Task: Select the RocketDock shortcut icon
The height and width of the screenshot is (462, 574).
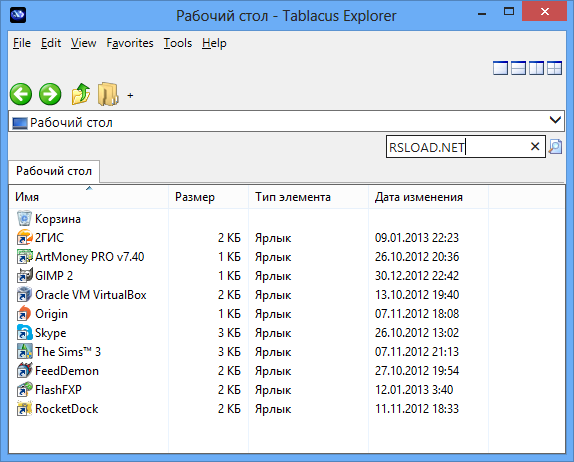Action: click(24, 409)
